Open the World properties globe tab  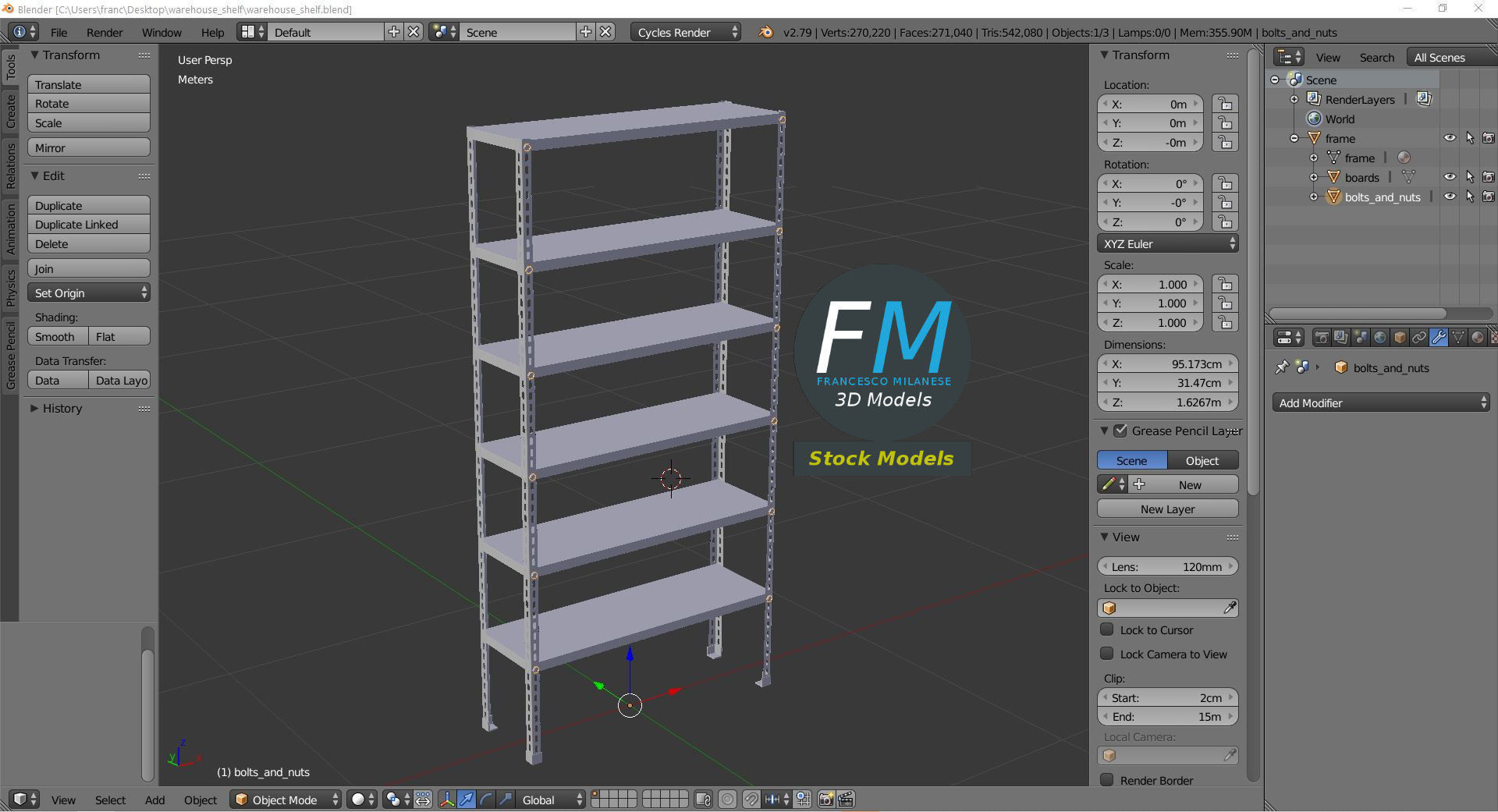click(x=1380, y=338)
